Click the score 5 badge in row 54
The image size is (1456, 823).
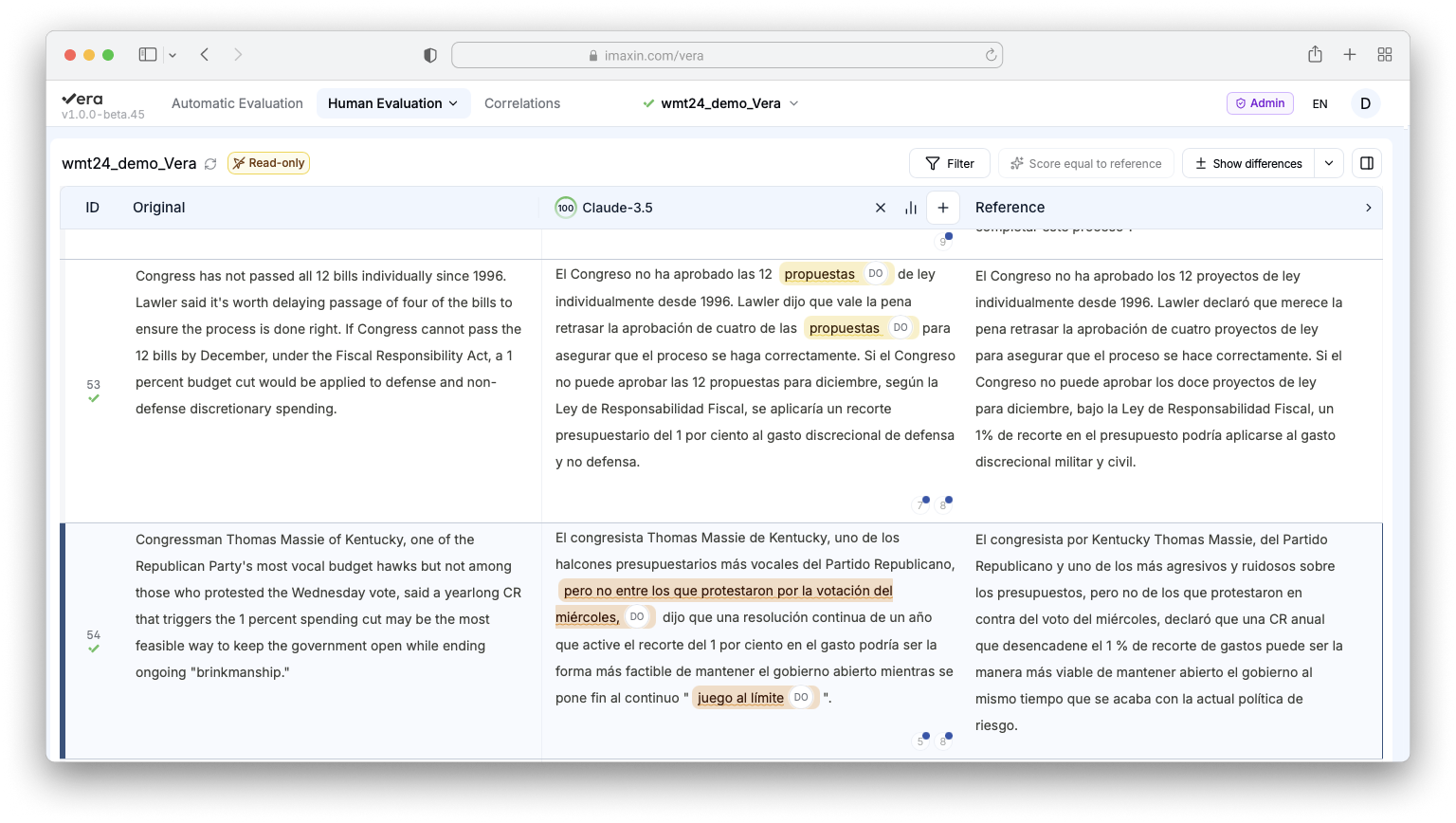pyautogui.click(x=921, y=740)
